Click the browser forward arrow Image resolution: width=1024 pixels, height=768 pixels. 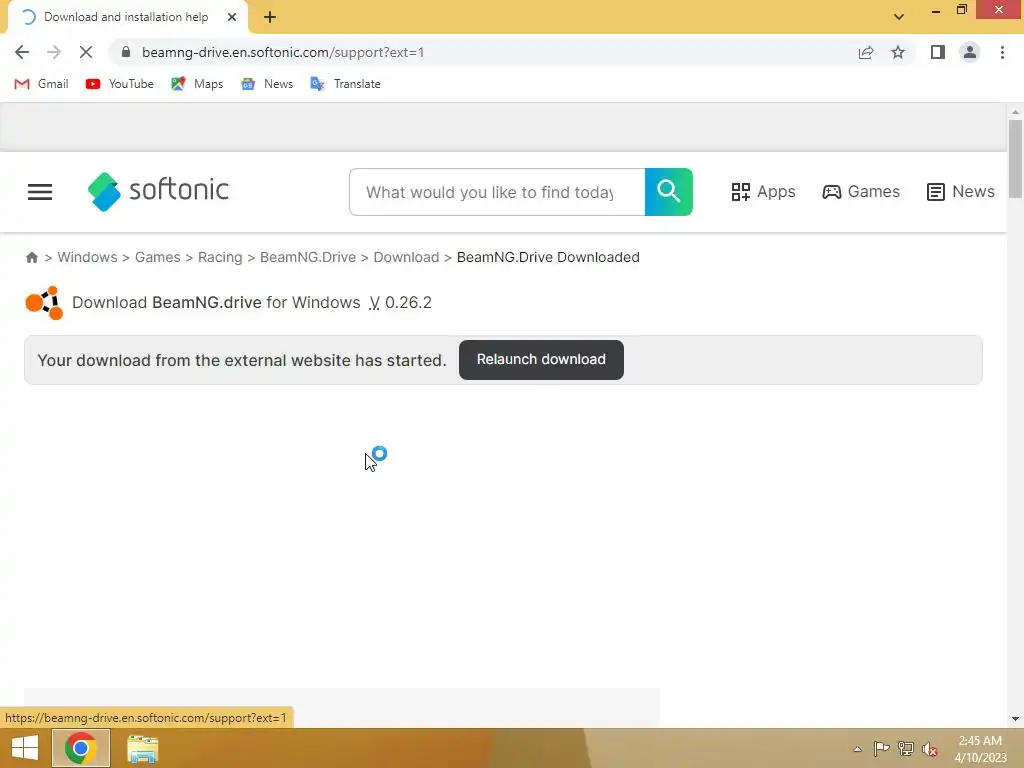pos(54,52)
